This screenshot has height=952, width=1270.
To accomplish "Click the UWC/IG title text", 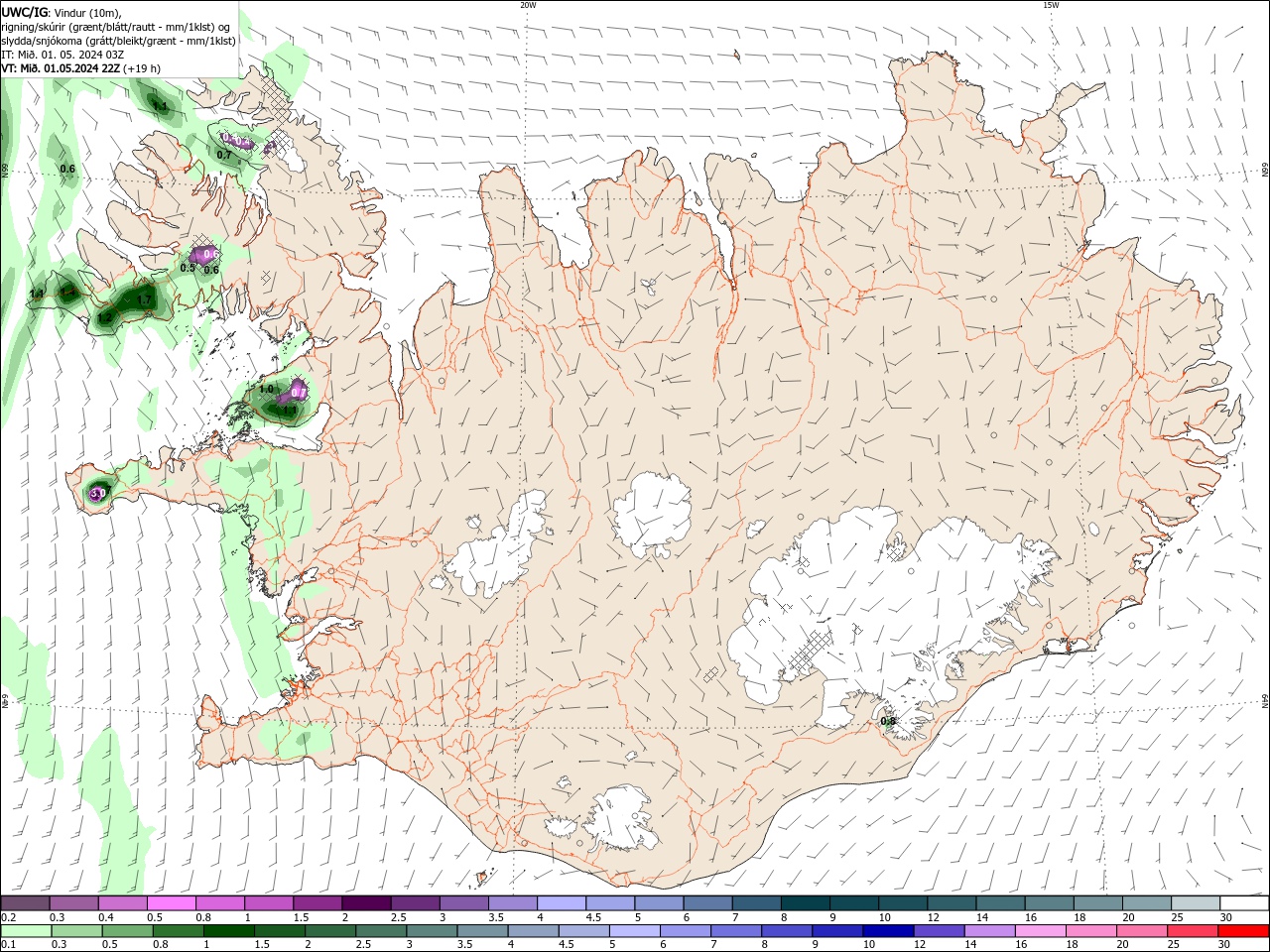I will (x=25, y=12).
